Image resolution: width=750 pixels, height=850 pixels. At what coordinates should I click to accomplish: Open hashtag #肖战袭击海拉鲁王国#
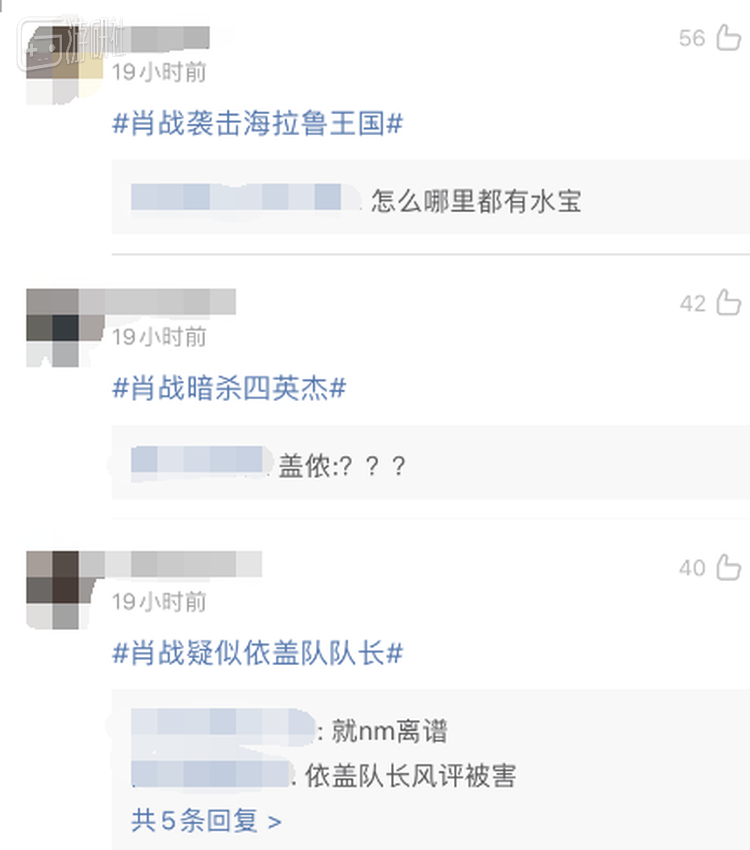(x=257, y=123)
